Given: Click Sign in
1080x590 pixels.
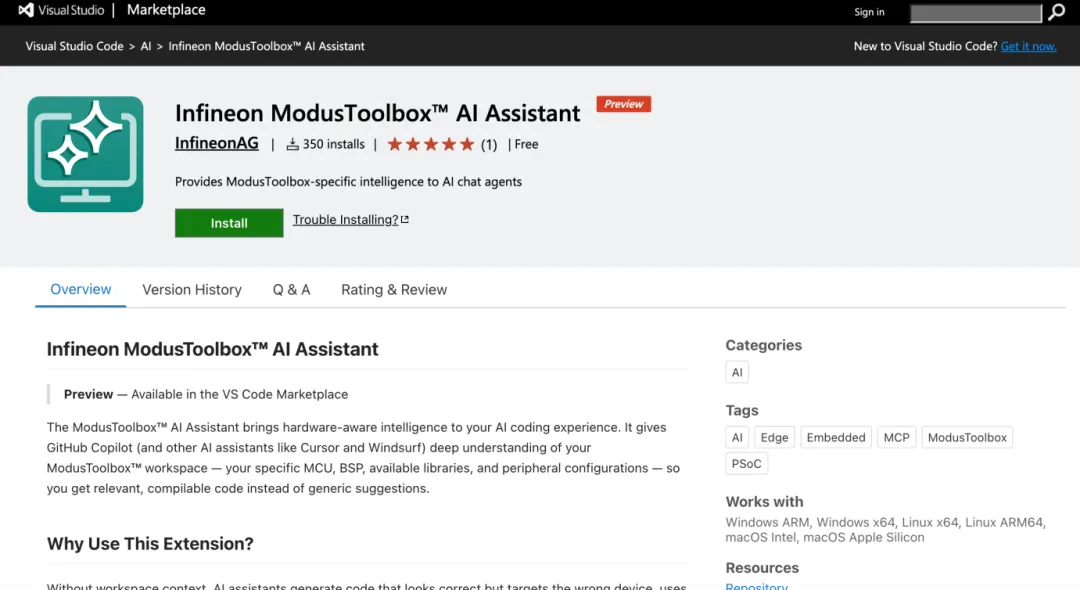Looking at the screenshot, I should tap(869, 12).
